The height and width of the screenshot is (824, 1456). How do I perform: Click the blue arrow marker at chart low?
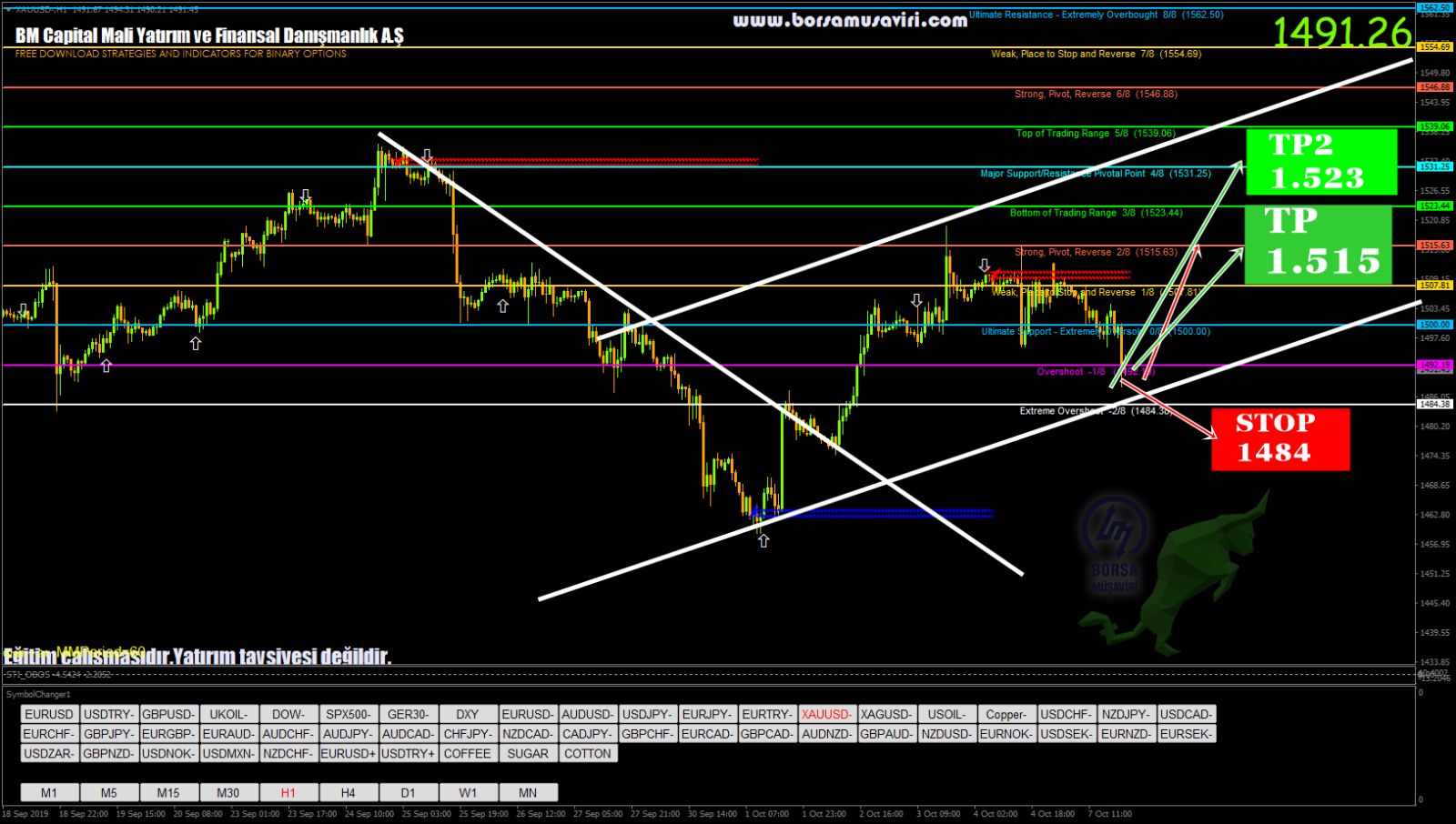pos(755,512)
